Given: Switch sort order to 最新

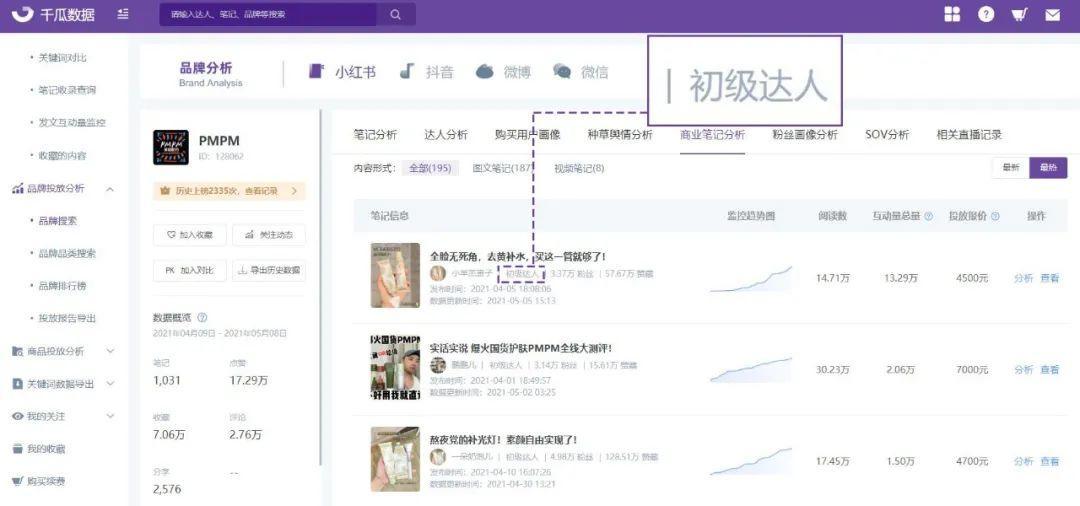Looking at the screenshot, I should click(1010, 168).
